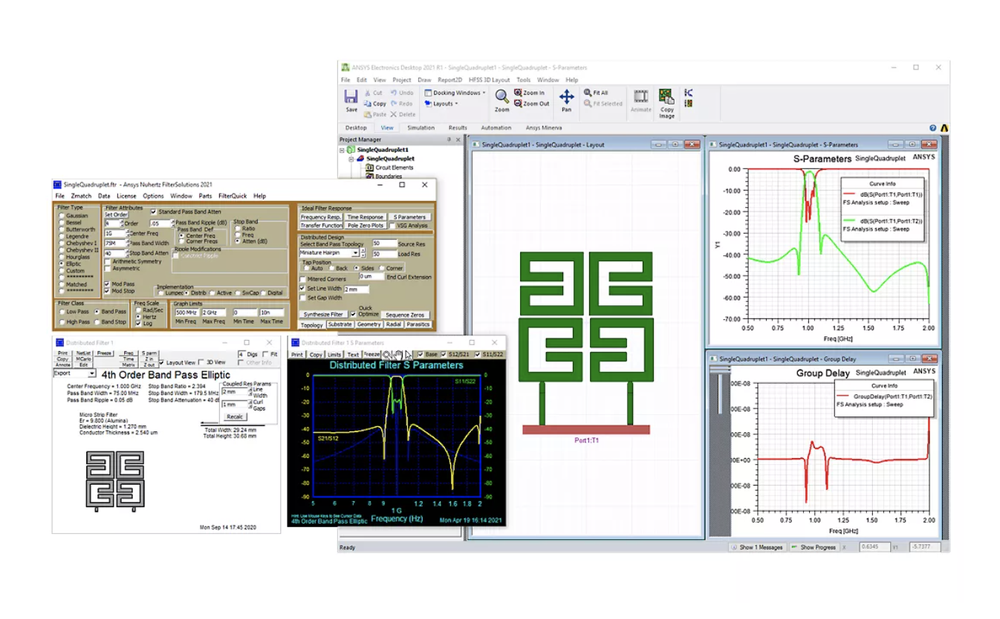Enable the Arithmetic Symmetry checkbox
The width and height of the screenshot is (1000, 619).
[108, 261]
